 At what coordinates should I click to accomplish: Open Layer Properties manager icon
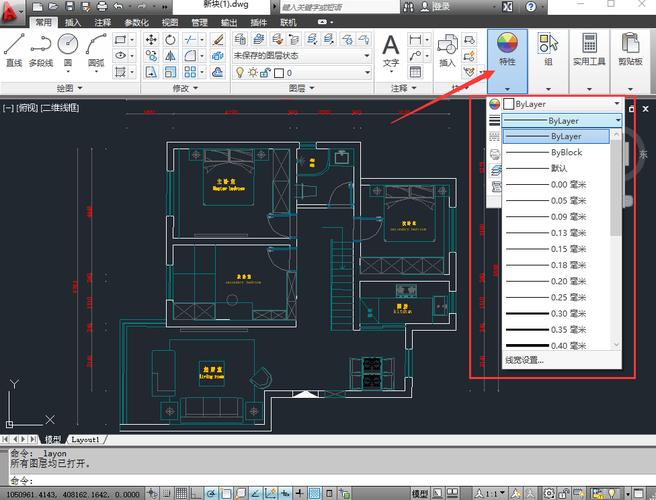240,40
